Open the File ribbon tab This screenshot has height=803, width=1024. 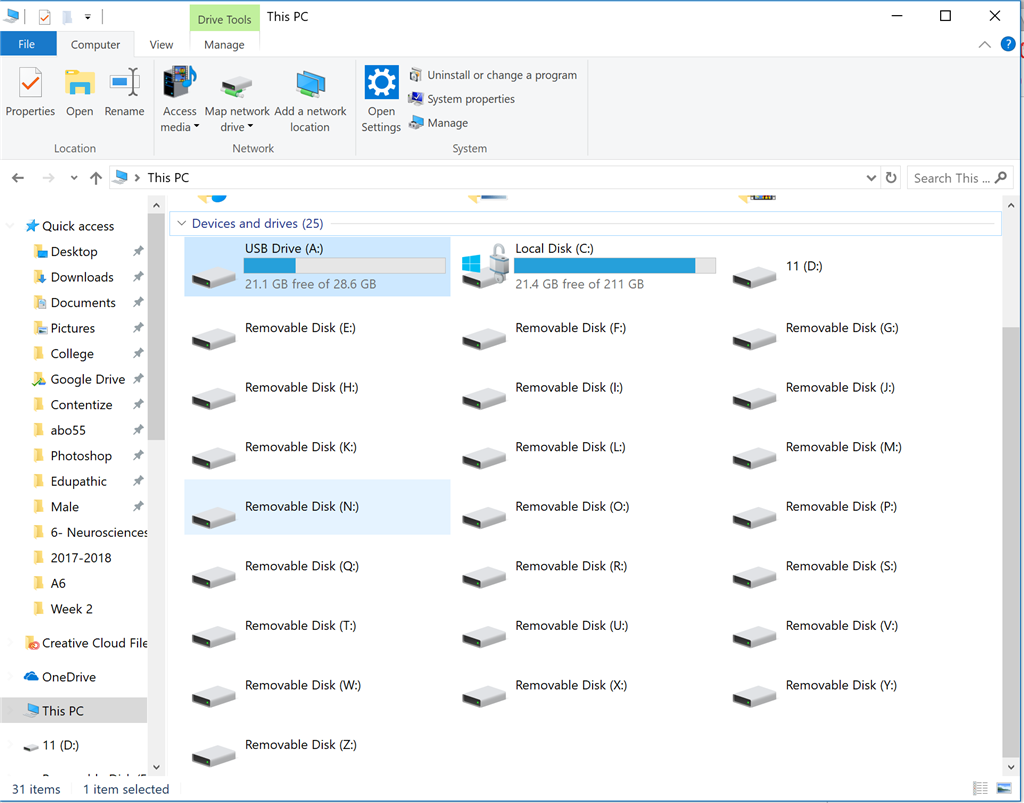tap(27, 44)
